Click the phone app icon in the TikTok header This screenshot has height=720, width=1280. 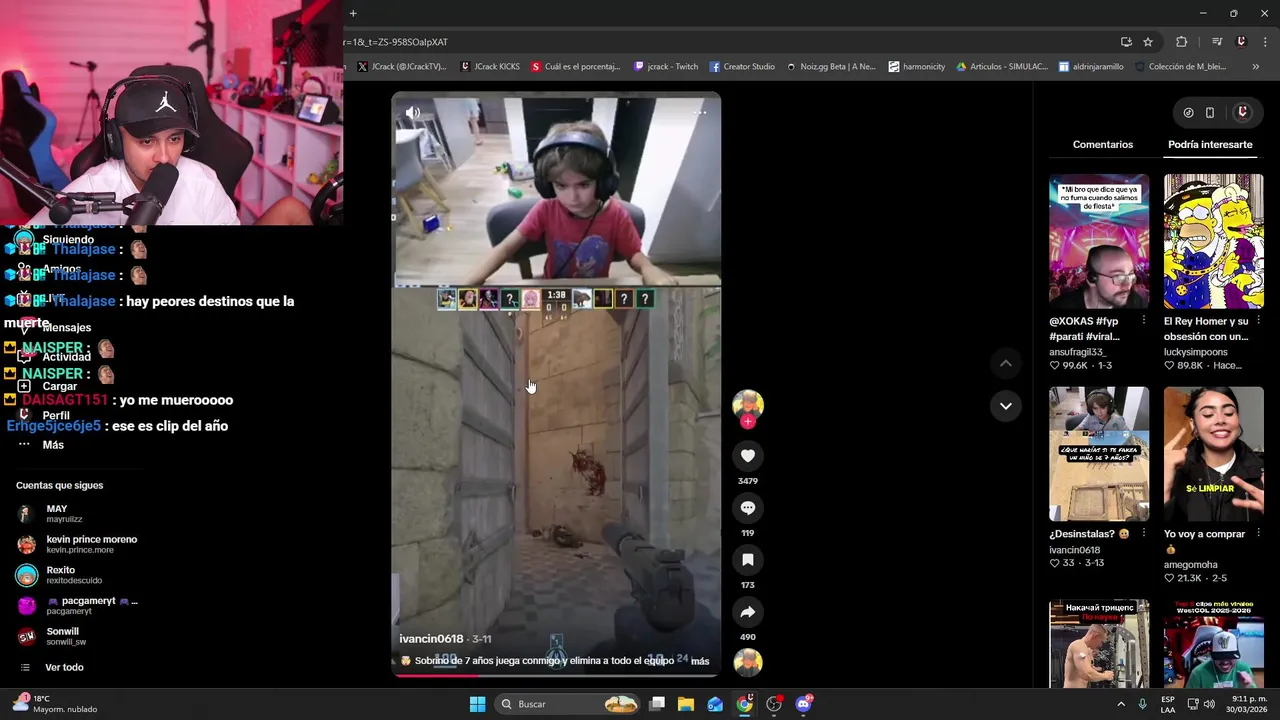[1210, 113]
